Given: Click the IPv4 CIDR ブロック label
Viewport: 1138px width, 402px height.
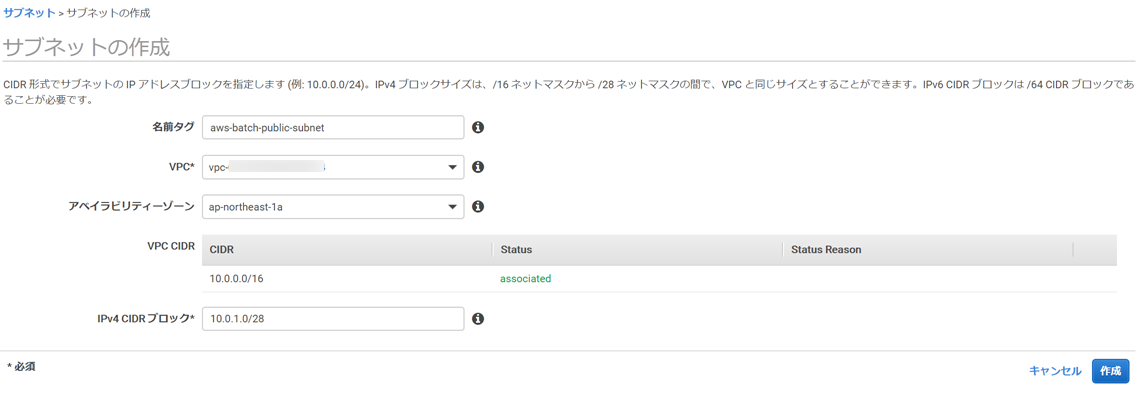Looking at the screenshot, I should pyautogui.click(x=146, y=318).
